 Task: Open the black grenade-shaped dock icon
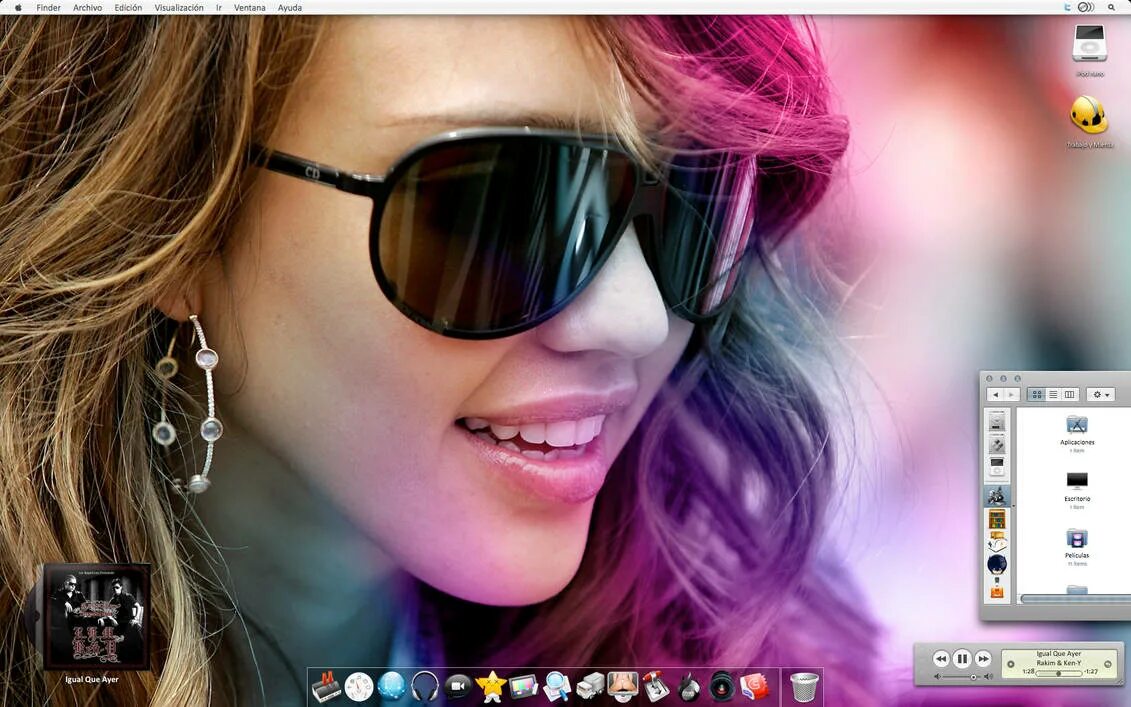690,686
